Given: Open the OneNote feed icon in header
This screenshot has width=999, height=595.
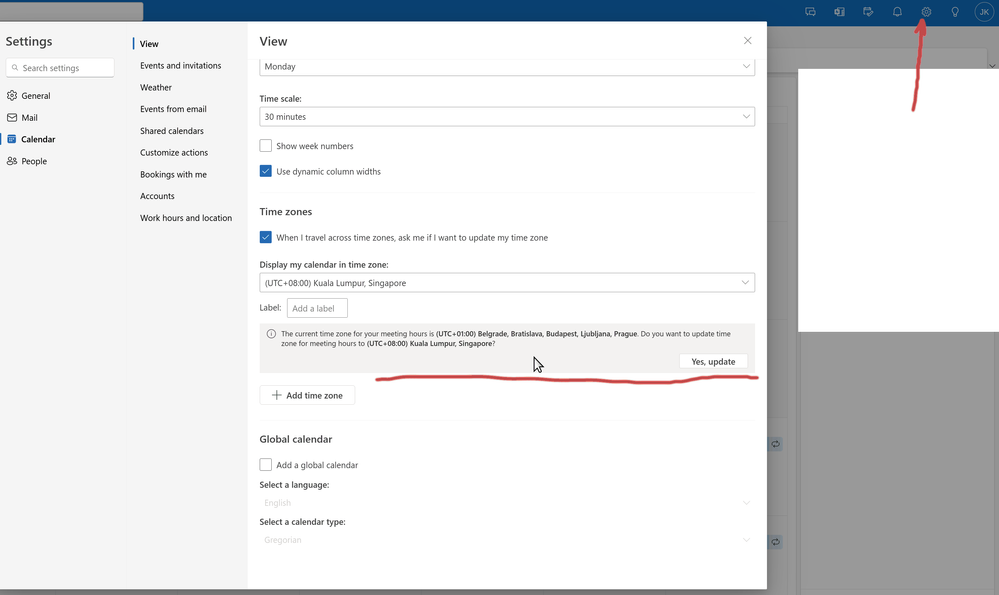Looking at the screenshot, I should click(839, 11).
